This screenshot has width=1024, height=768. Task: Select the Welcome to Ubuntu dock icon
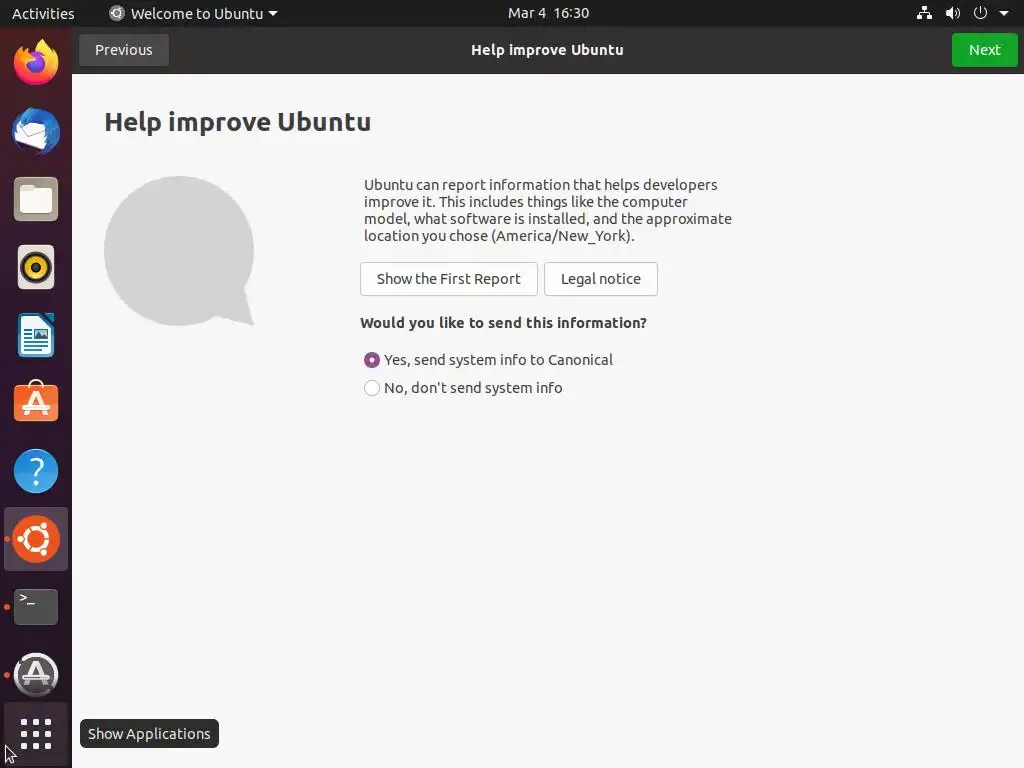[36, 539]
